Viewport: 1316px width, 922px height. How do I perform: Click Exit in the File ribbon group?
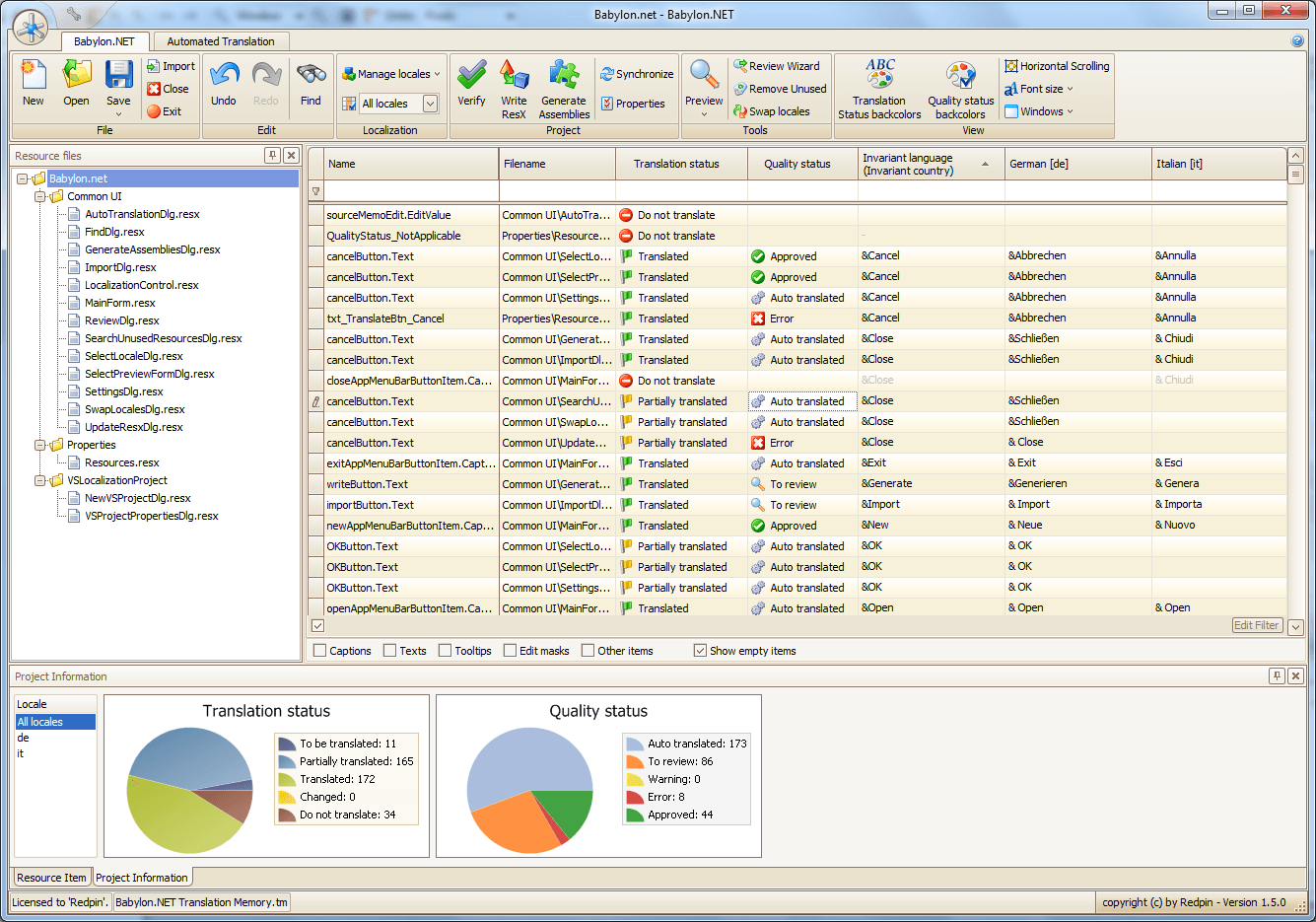coord(164,111)
